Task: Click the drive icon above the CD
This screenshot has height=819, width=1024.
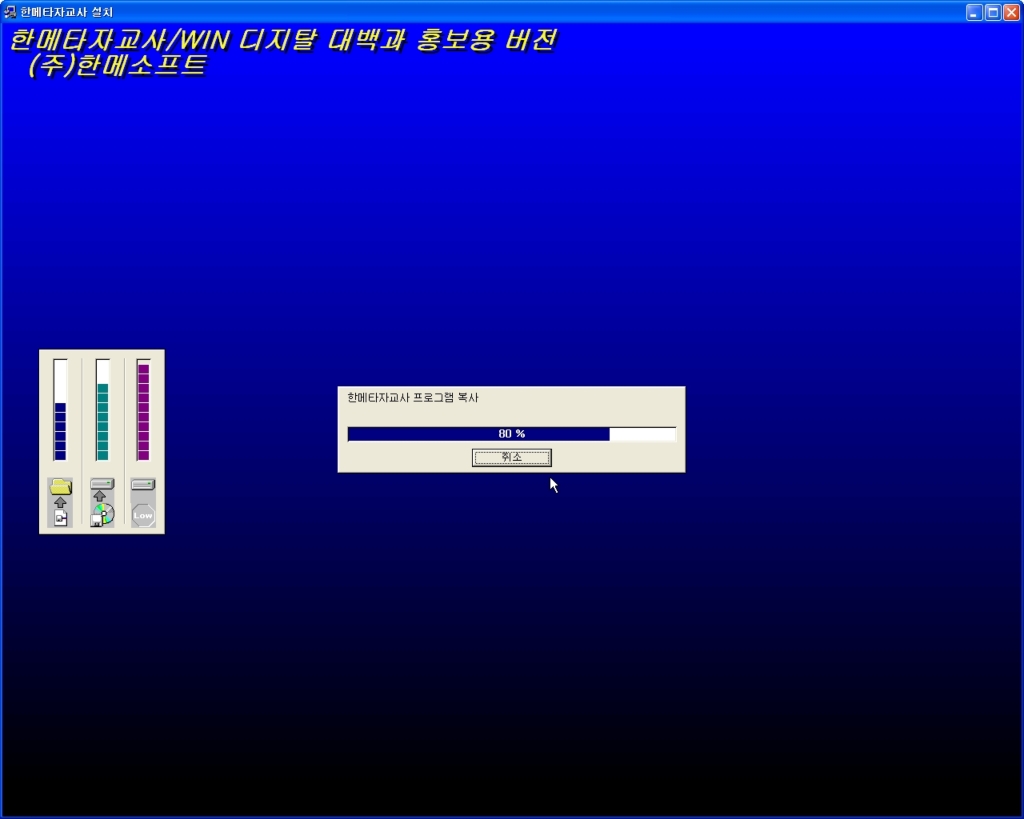Action: 102,484
